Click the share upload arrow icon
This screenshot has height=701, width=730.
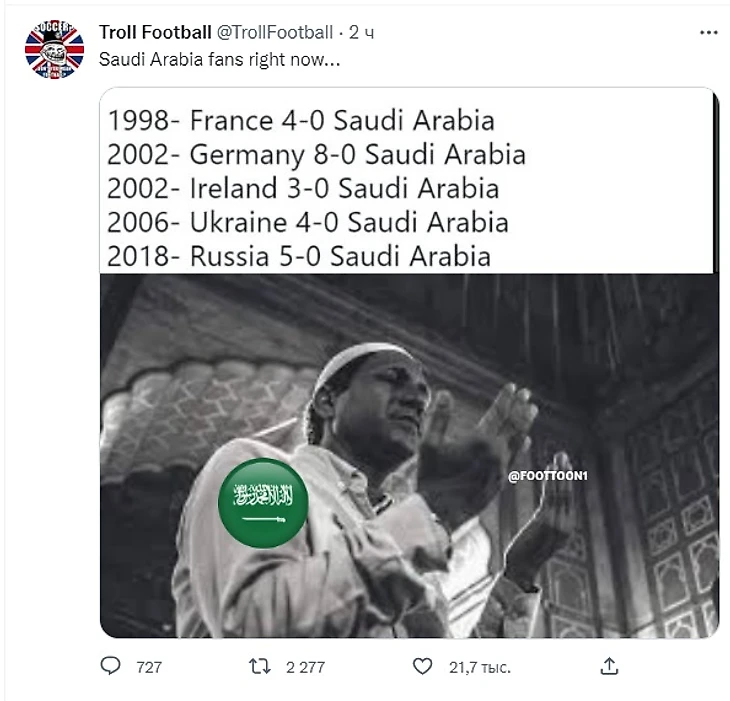[609, 667]
